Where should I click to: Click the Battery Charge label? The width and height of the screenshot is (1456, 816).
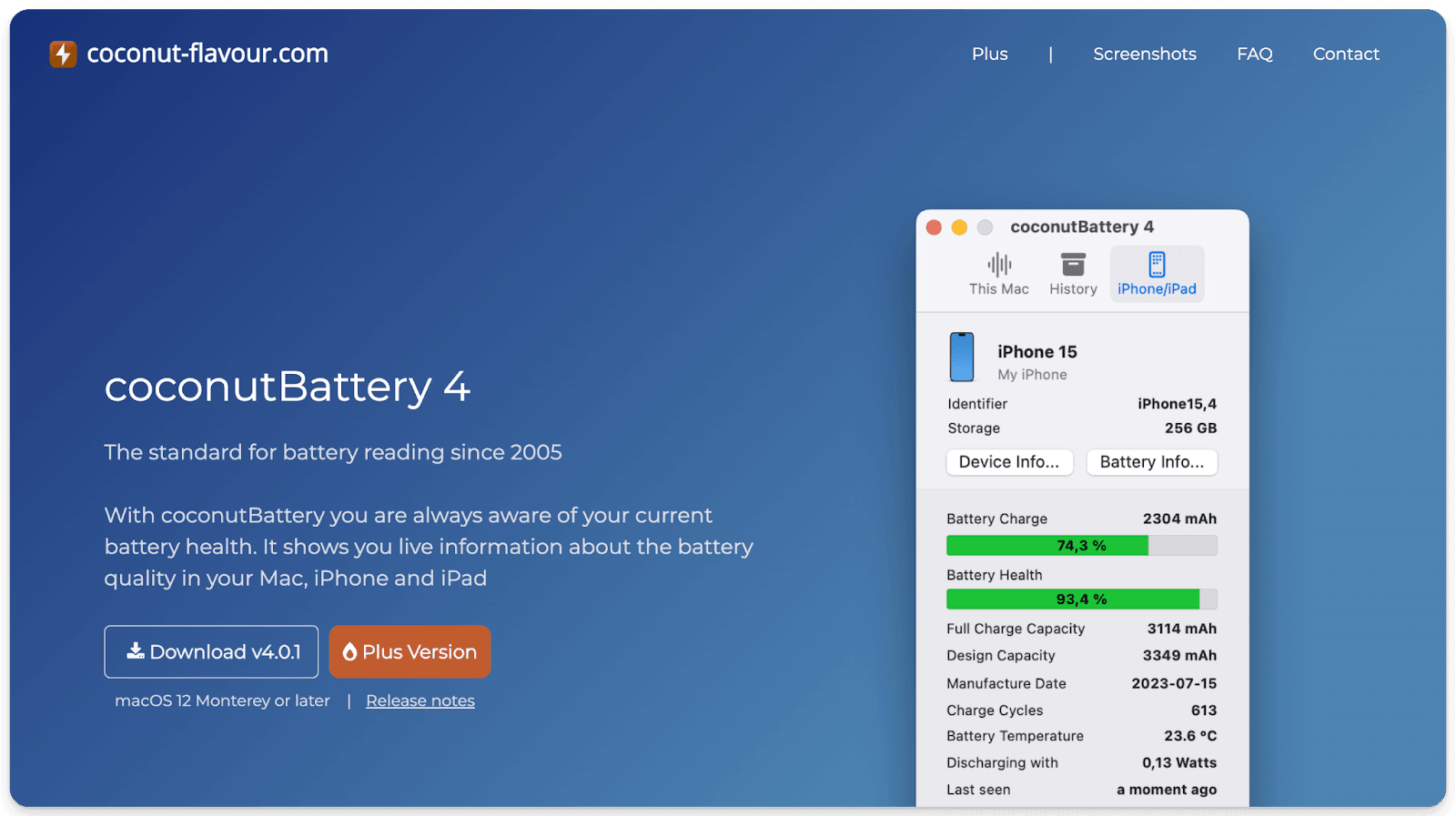[x=996, y=519]
